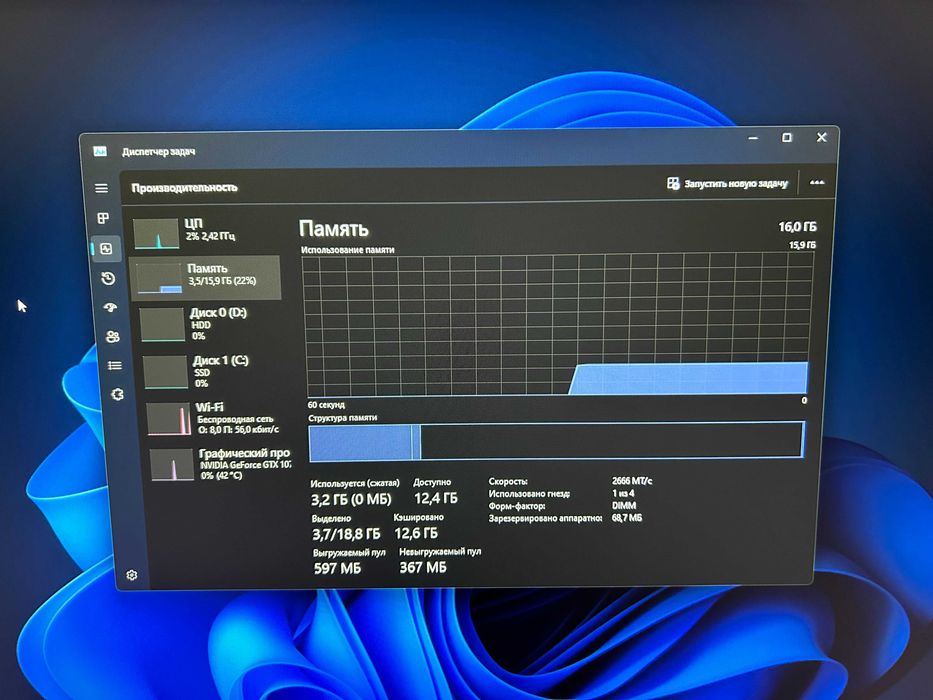Click the 'Память' large heading
Screen dimensions: 933x700
point(333,229)
